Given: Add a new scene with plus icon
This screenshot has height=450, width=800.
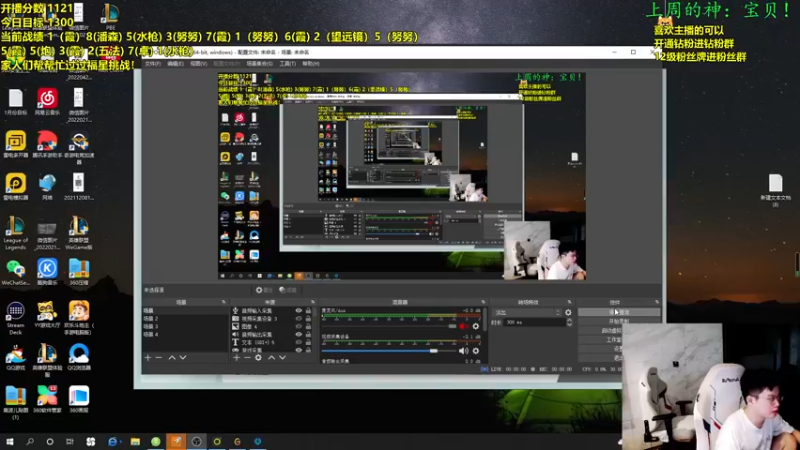Looking at the screenshot, I should (x=148, y=358).
